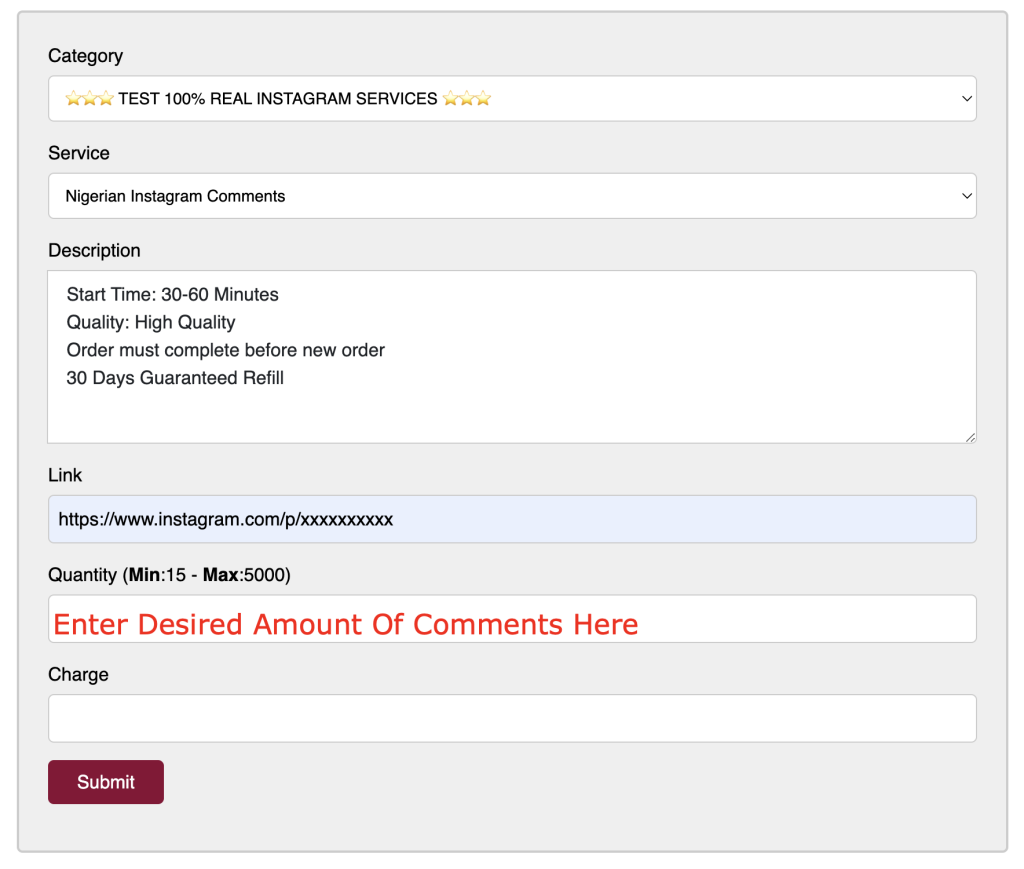Click the Quantity comments amount field
The image size is (1024, 869).
(x=512, y=620)
